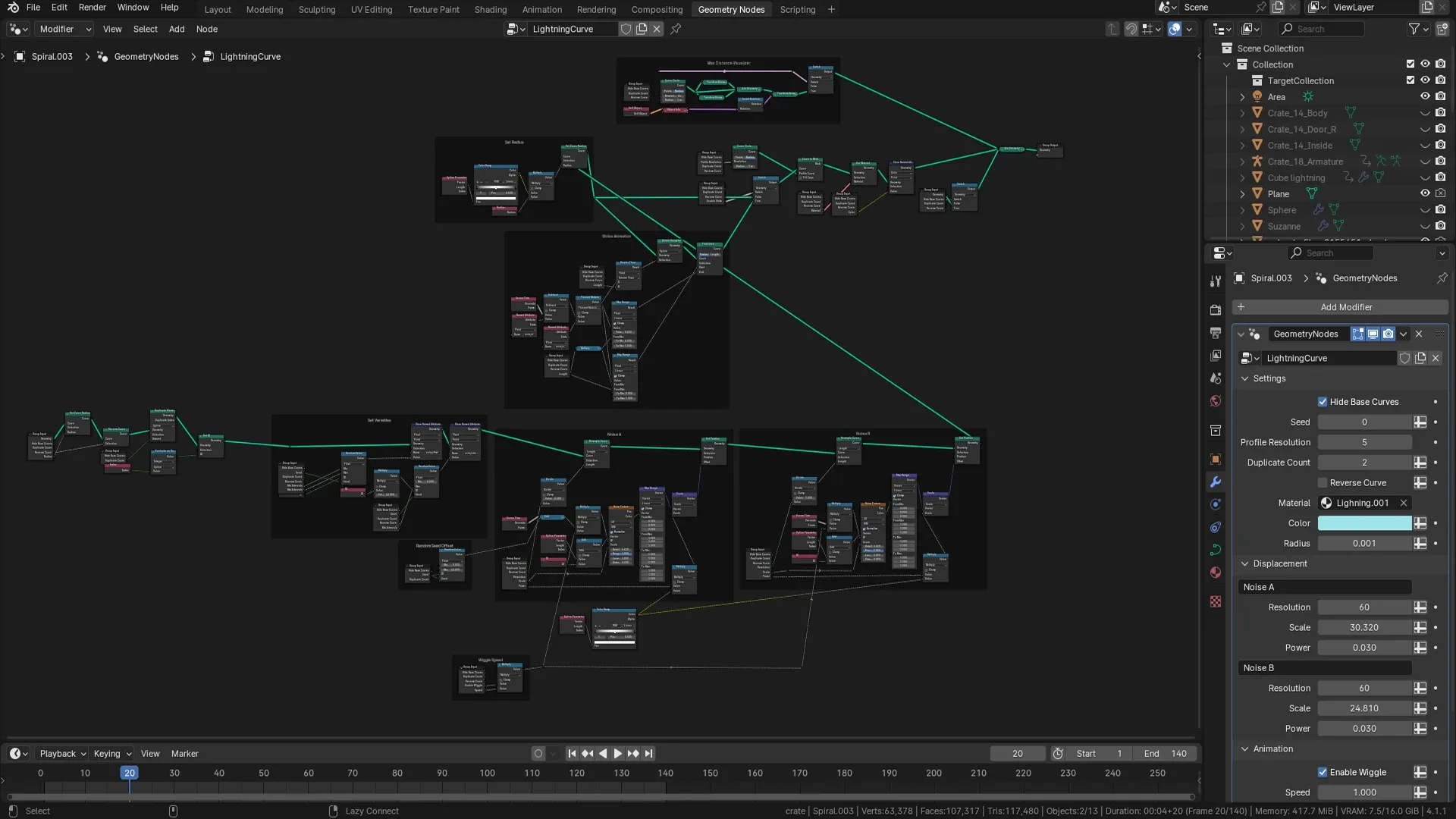Image resolution: width=1456 pixels, height=819 pixels.
Task: Expand the Crate_18_Armature tree item
Action: [1242, 161]
